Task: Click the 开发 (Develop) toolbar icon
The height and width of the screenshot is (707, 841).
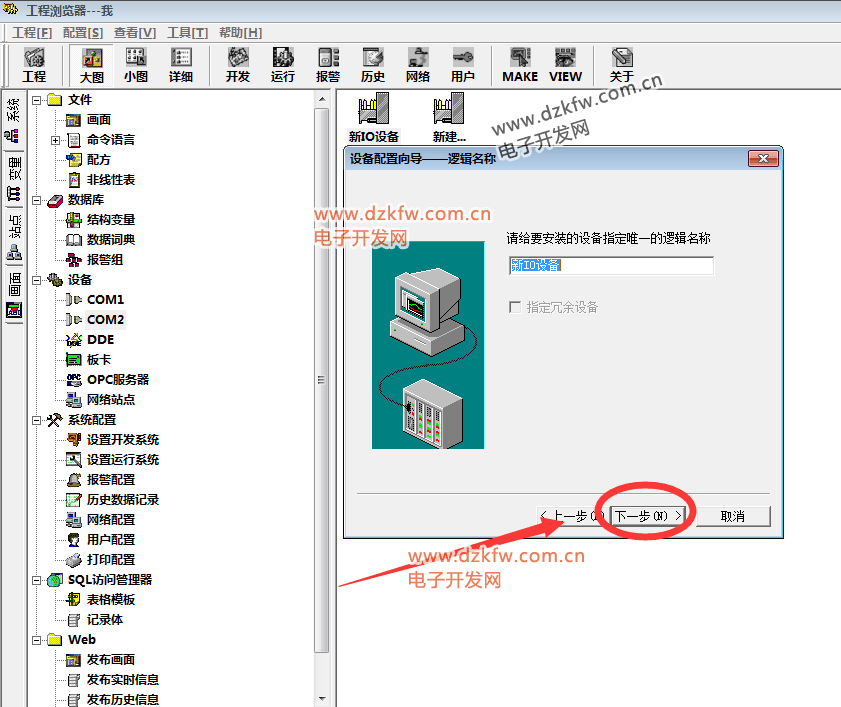Action: tap(238, 65)
